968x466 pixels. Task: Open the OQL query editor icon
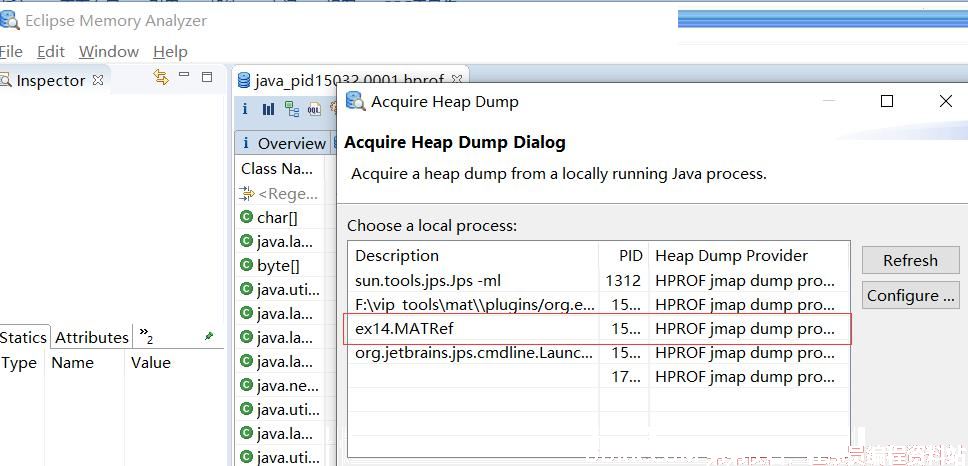point(314,110)
